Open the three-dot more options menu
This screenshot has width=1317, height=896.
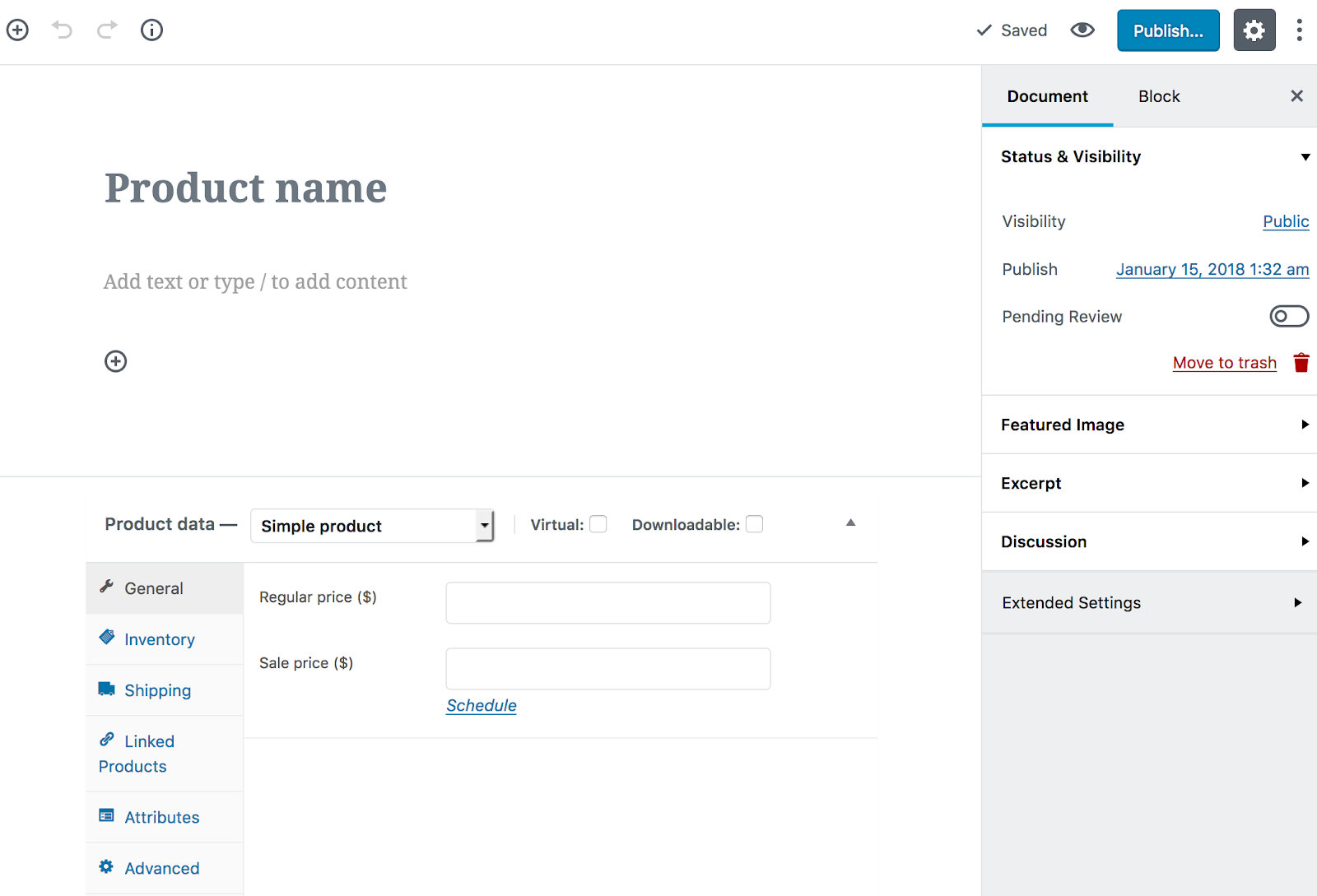pos(1299,30)
